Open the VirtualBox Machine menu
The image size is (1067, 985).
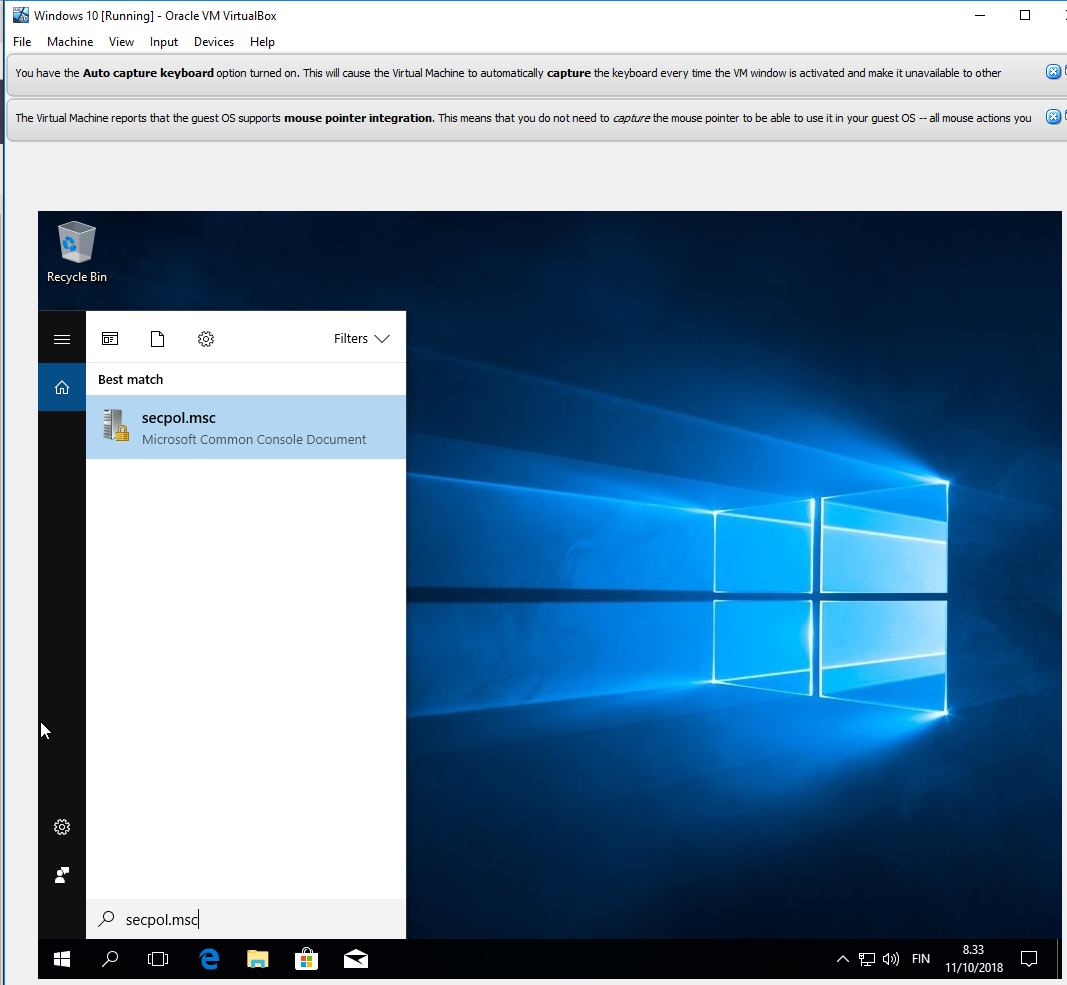click(x=70, y=42)
